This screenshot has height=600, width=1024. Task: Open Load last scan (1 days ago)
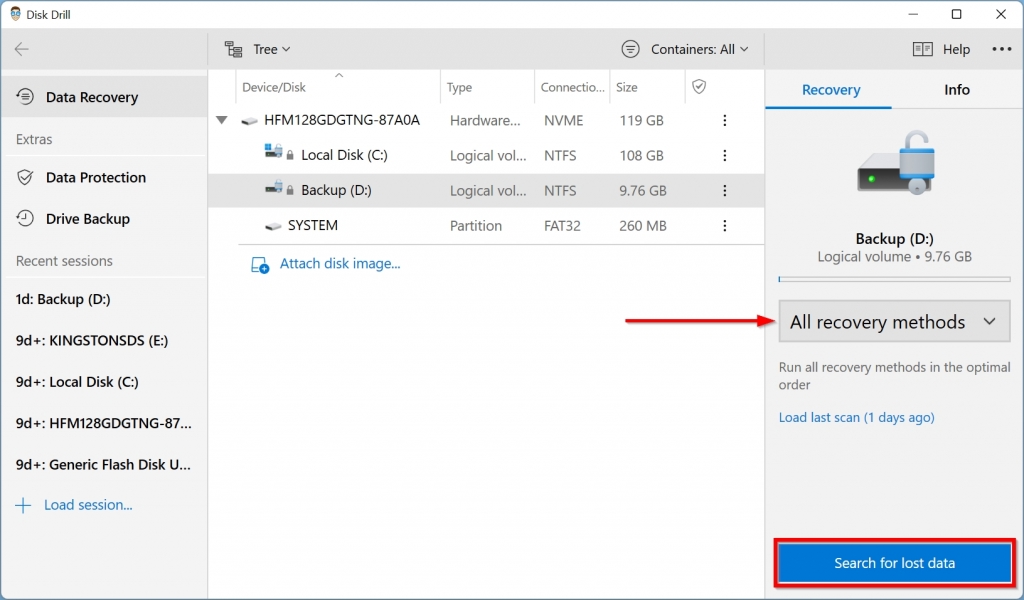pyautogui.click(x=856, y=417)
